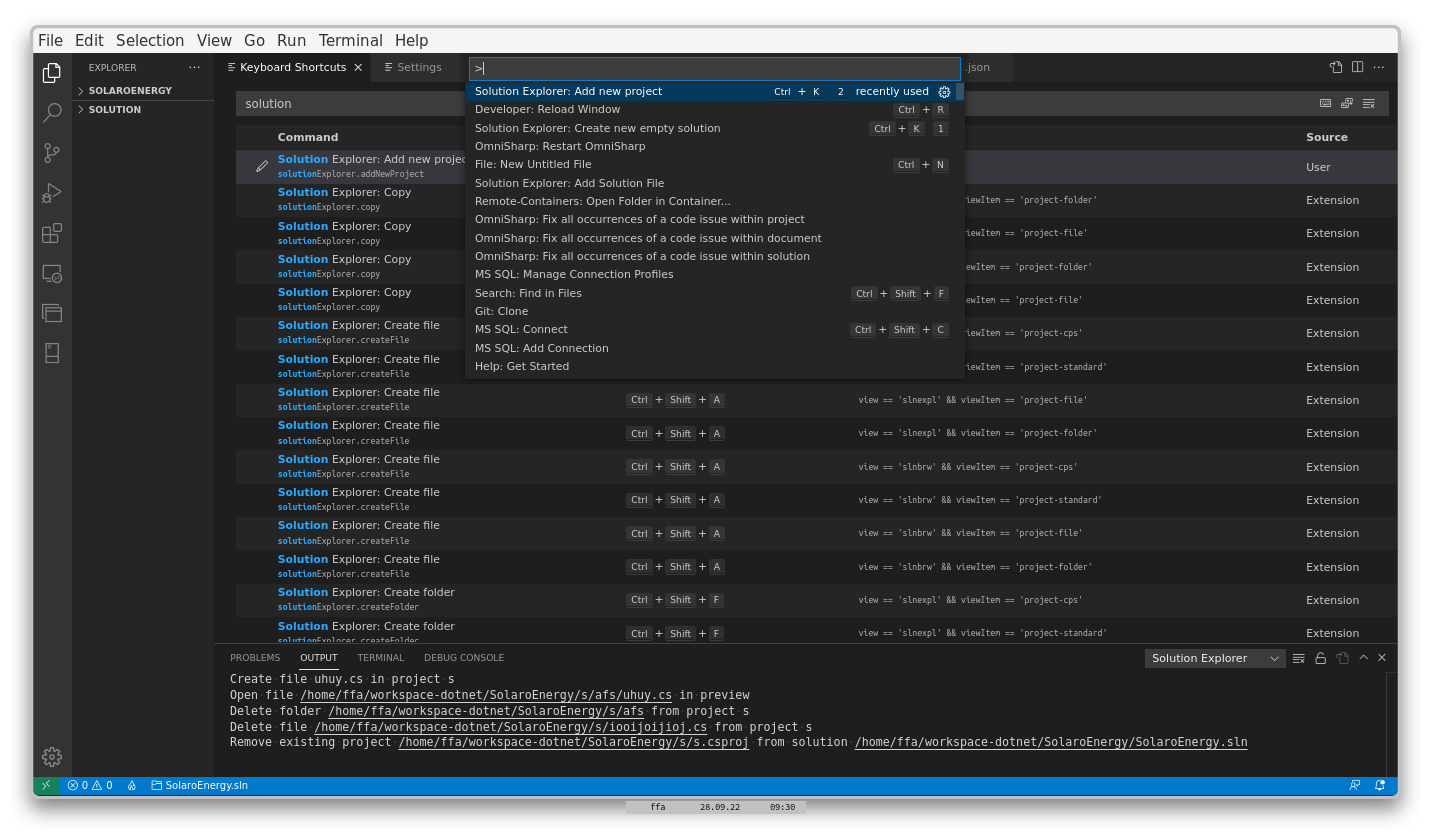
Task: Open the Run and Debug view
Action: (51, 193)
